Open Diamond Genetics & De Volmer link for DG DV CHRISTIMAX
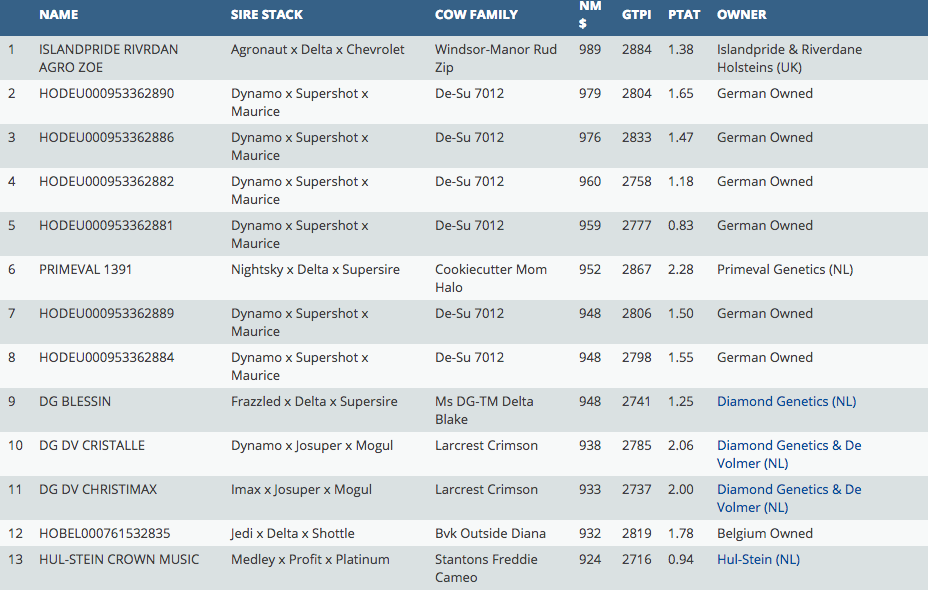929x590 pixels. (x=788, y=490)
